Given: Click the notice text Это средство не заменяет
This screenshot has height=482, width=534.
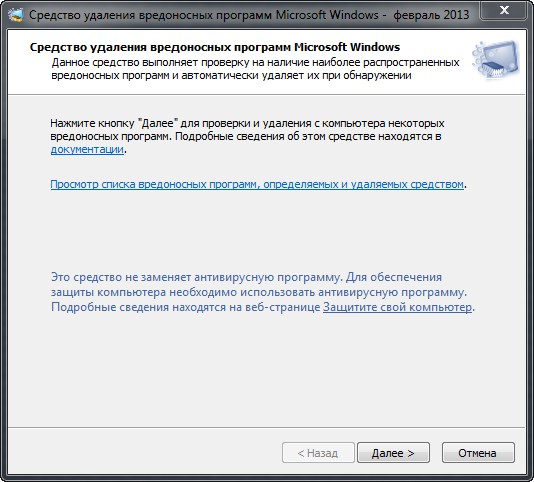Looking at the screenshot, I should click(x=263, y=292).
